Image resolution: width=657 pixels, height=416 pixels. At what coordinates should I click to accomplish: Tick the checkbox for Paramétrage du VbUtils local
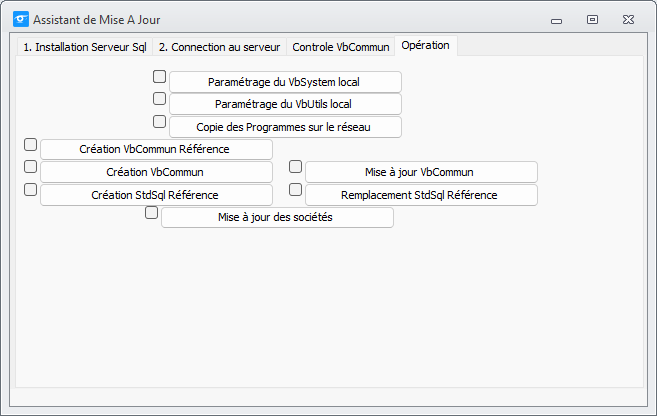(x=159, y=98)
